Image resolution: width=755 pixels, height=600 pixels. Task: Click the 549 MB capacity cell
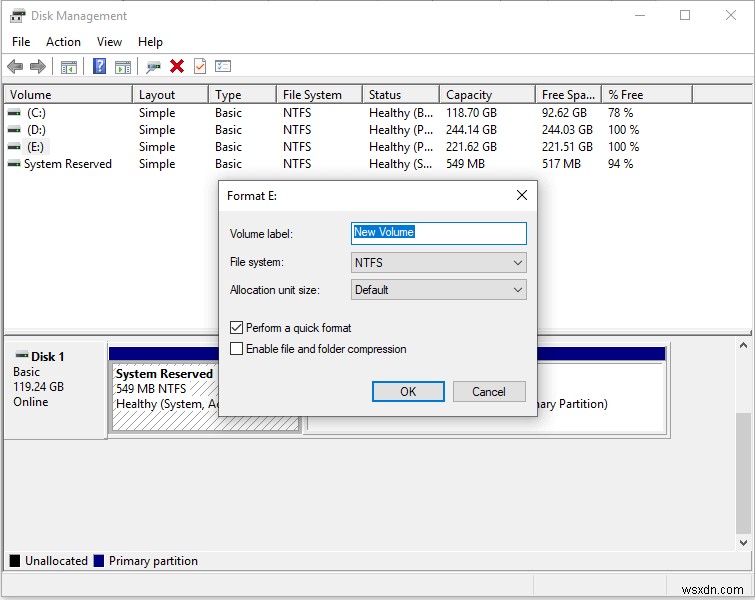click(465, 164)
